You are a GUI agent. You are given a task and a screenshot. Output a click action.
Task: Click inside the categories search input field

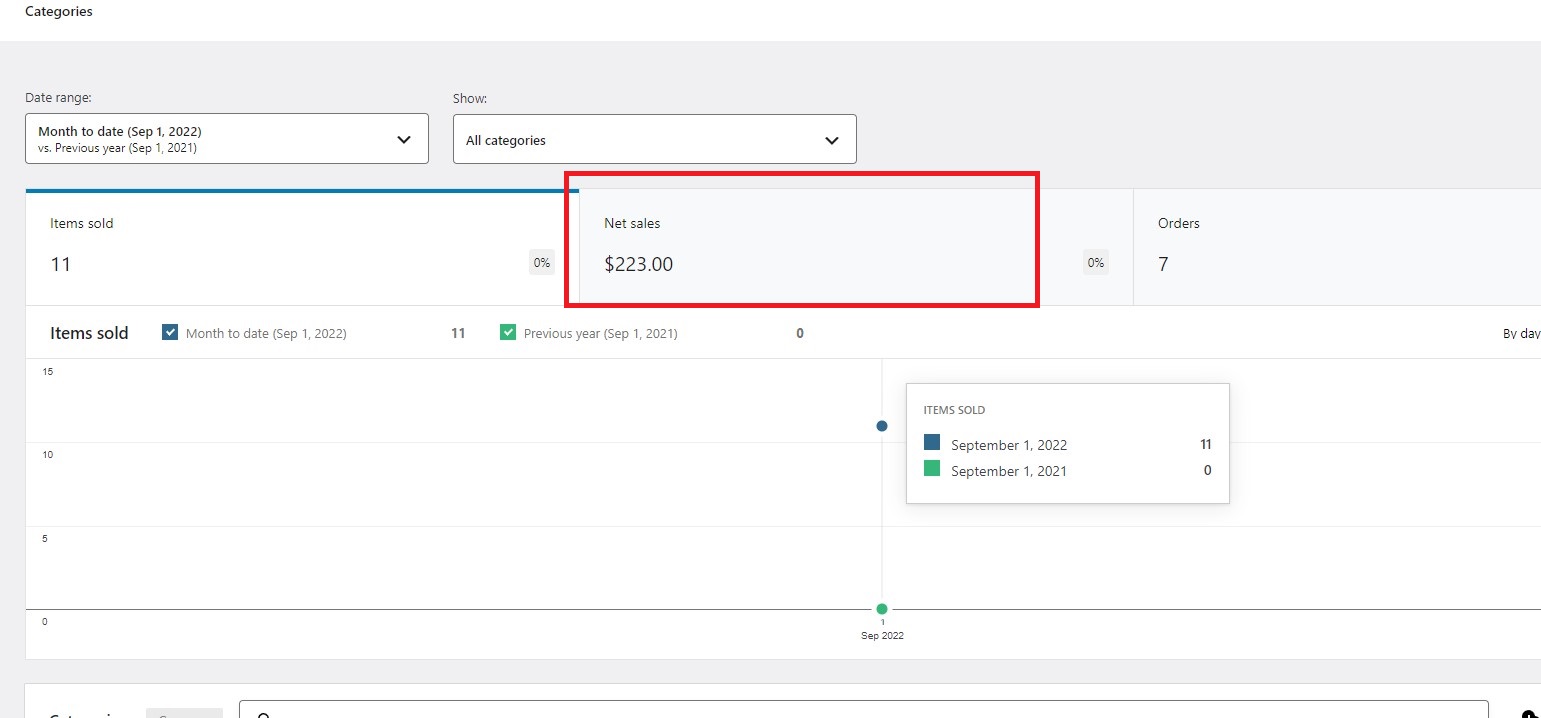click(700, 714)
